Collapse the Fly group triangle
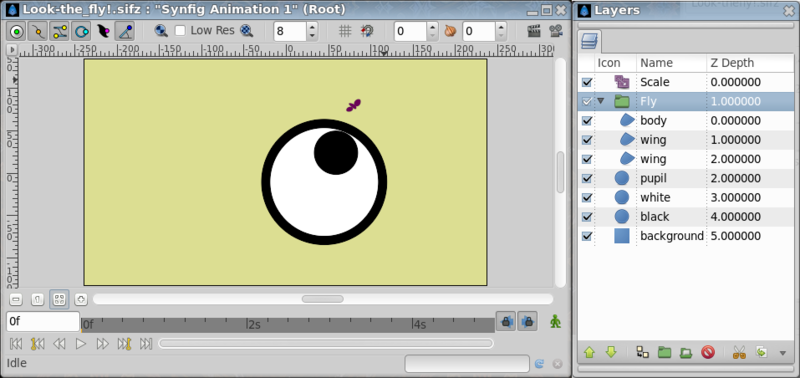Viewport: 800px width, 378px height. click(601, 101)
